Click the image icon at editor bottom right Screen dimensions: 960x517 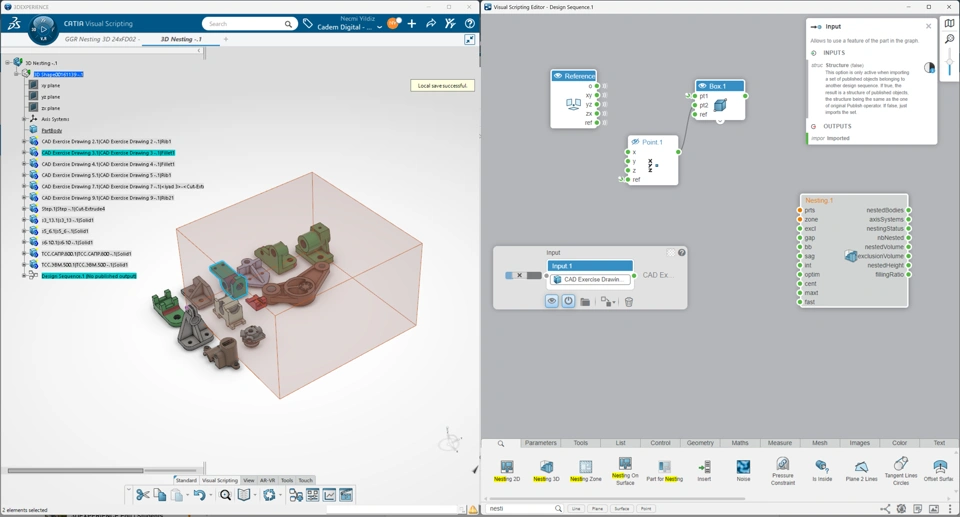(934, 508)
